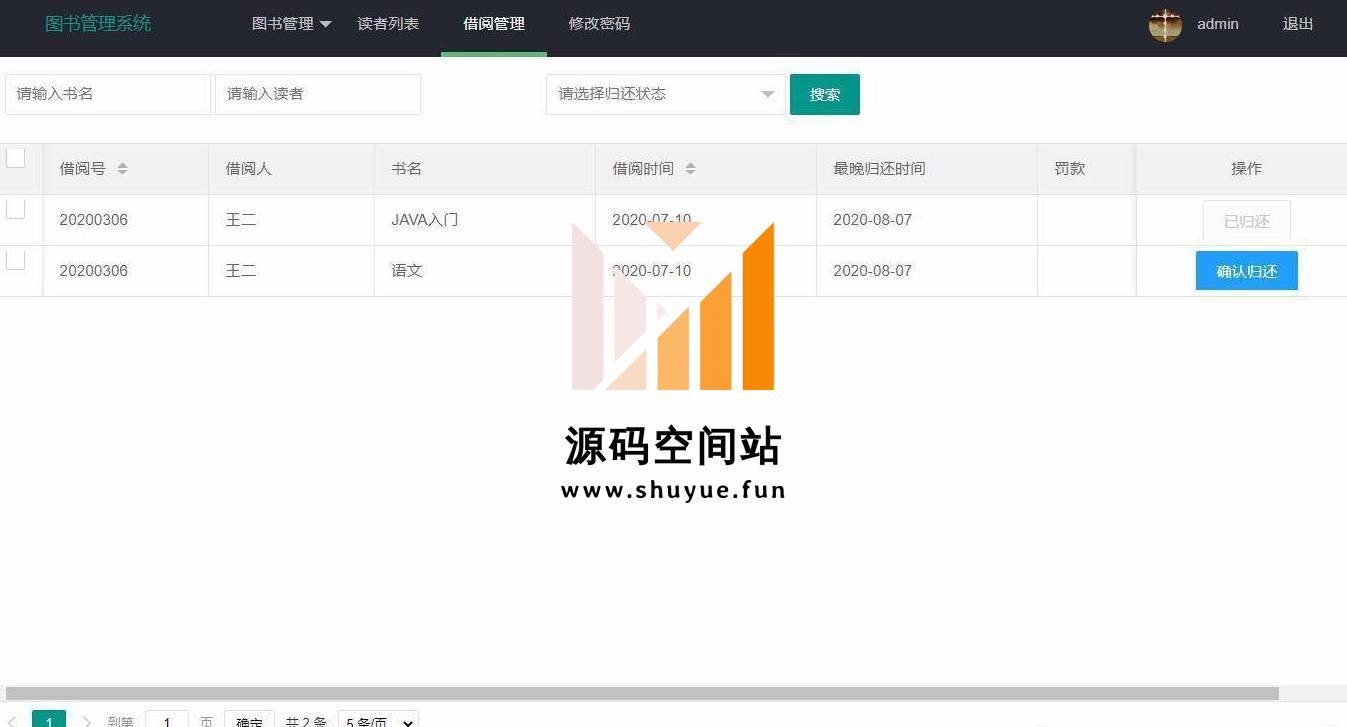Select page 1 in pagination
The image size is (1347, 727).
coord(49,720)
